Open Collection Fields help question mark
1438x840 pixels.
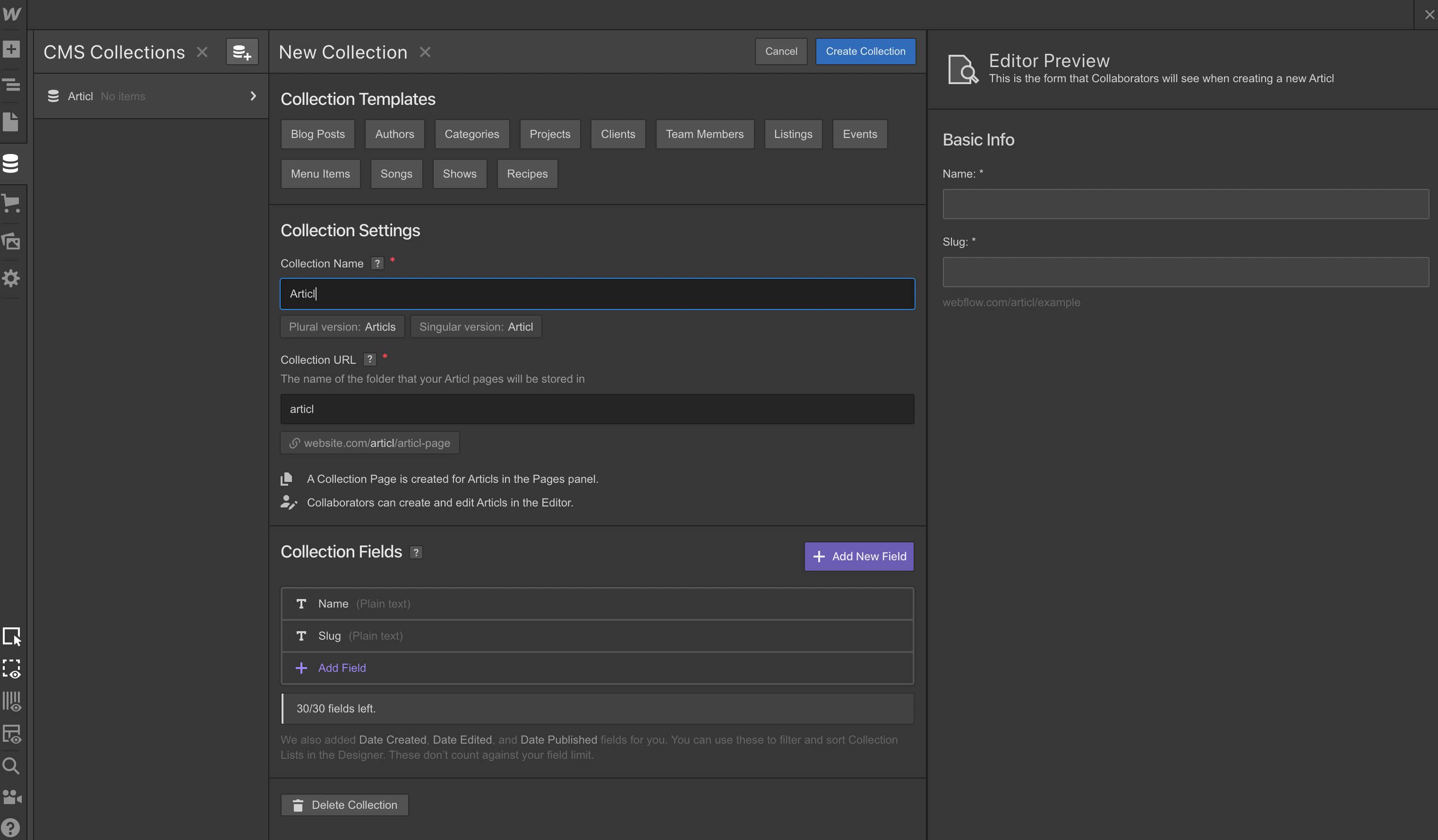tap(416, 552)
